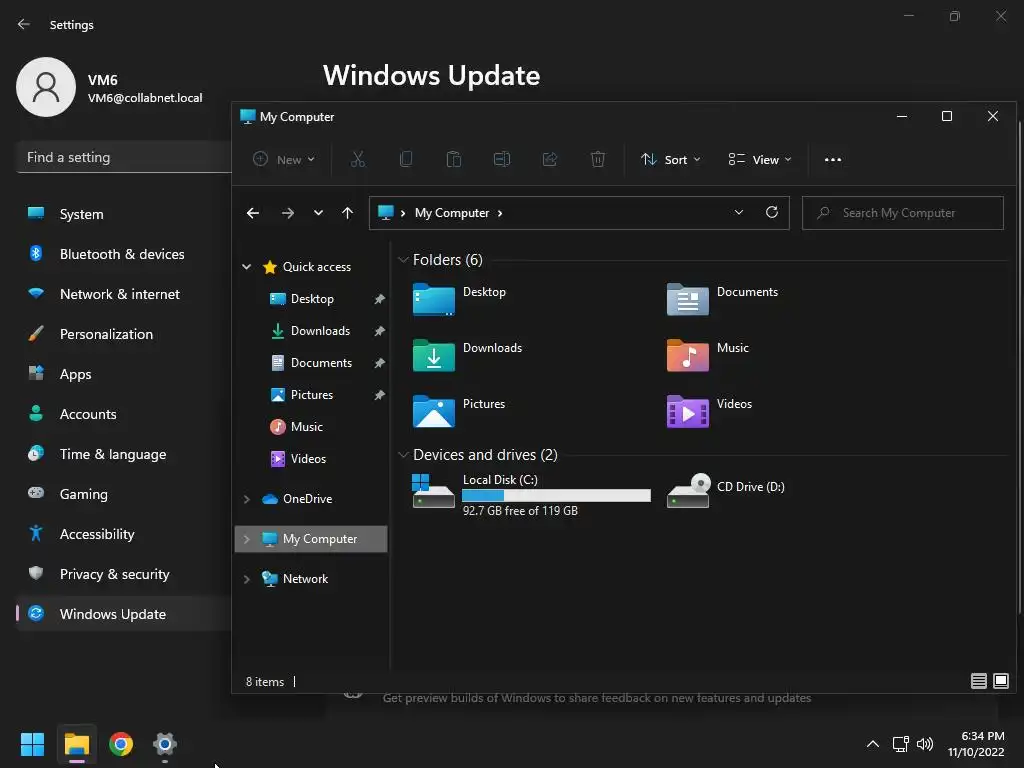Switch to details view in status bar
The width and height of the screenshot is (1024, 768).
(978, 681)
